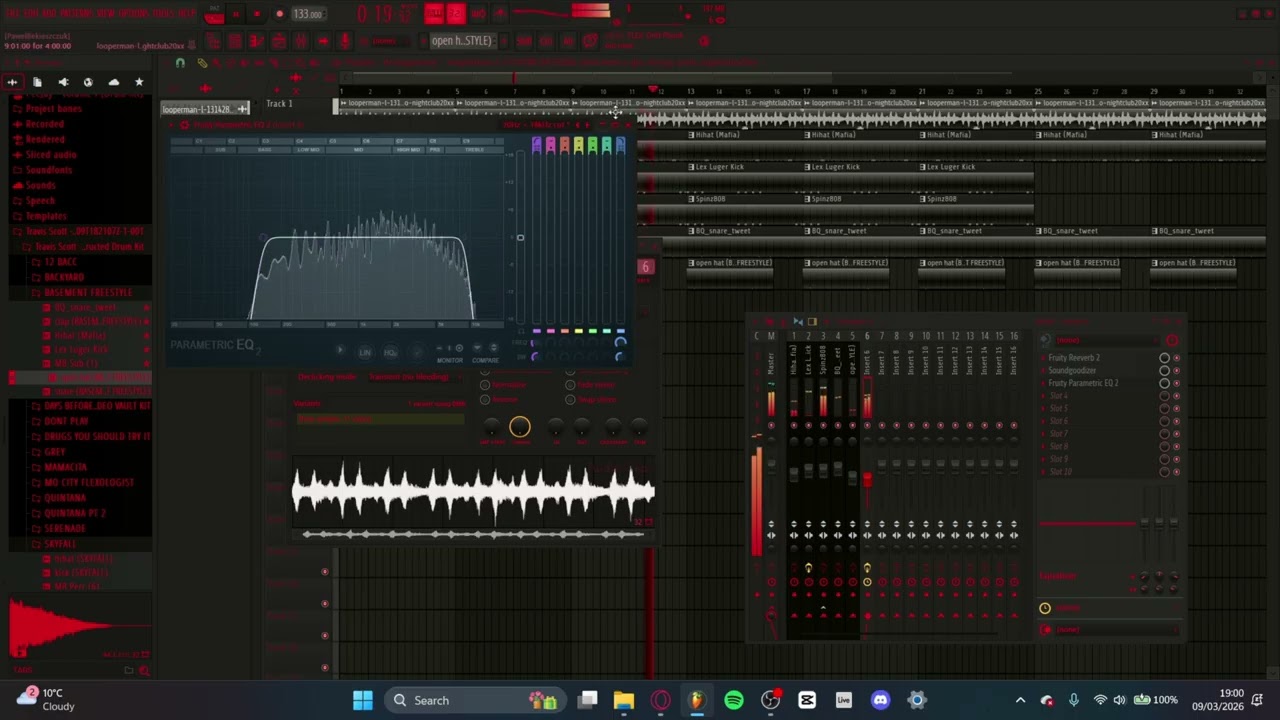Image resolution: width=1280 pixels, height=720 pixels.
Task: Open the PATTERNS menu
Action: click(76, 14)
